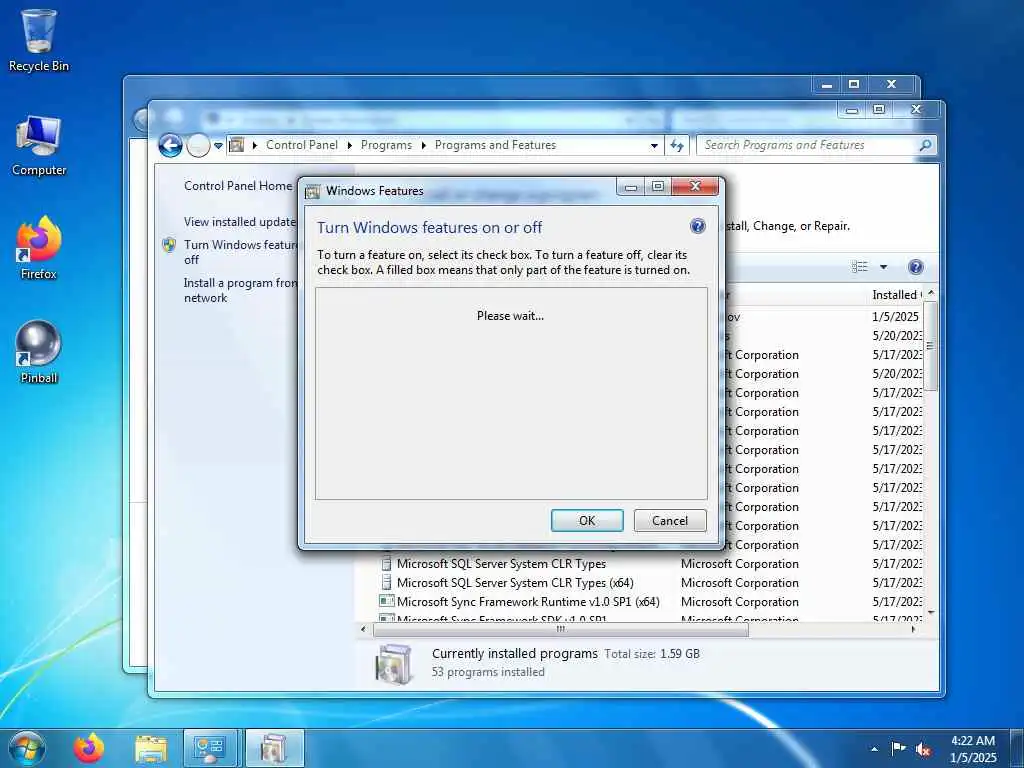Click '53 programs installed' status text
Viewport: 1024px width, 768px height.
pos(488,672)
